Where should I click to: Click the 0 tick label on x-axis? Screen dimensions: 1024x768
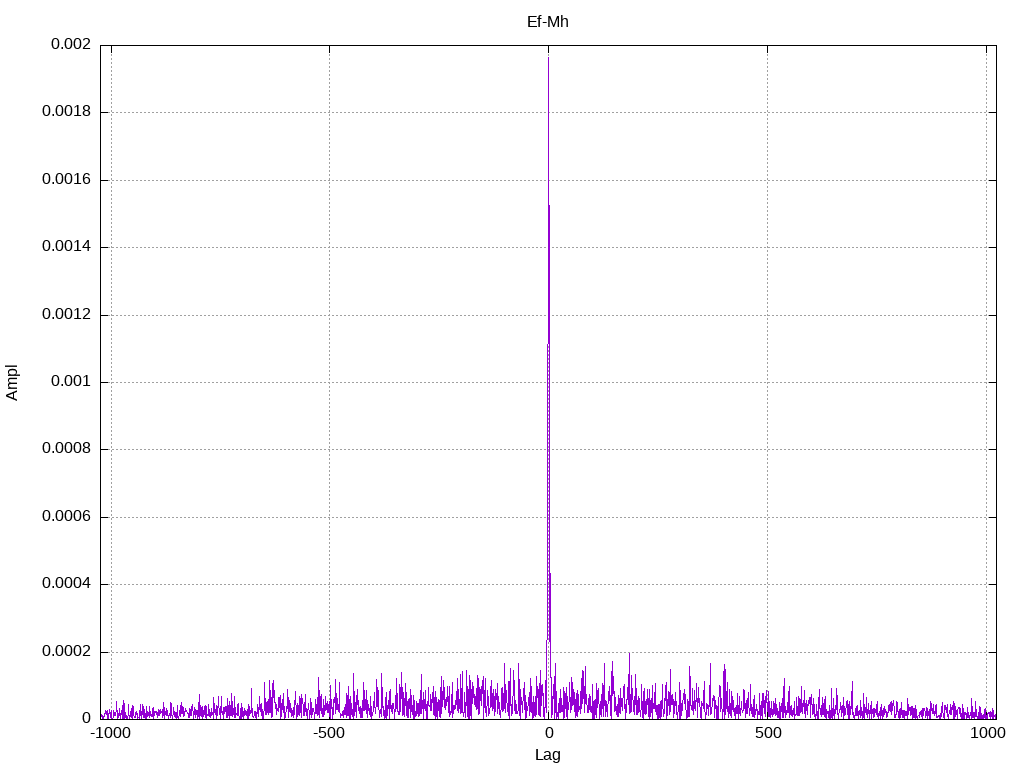point(548,734)
